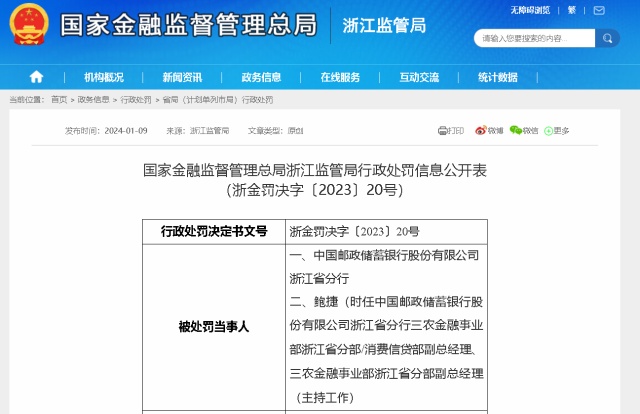
Task: Click the line 浙江省分行 in table
Action: click(319, 278)
